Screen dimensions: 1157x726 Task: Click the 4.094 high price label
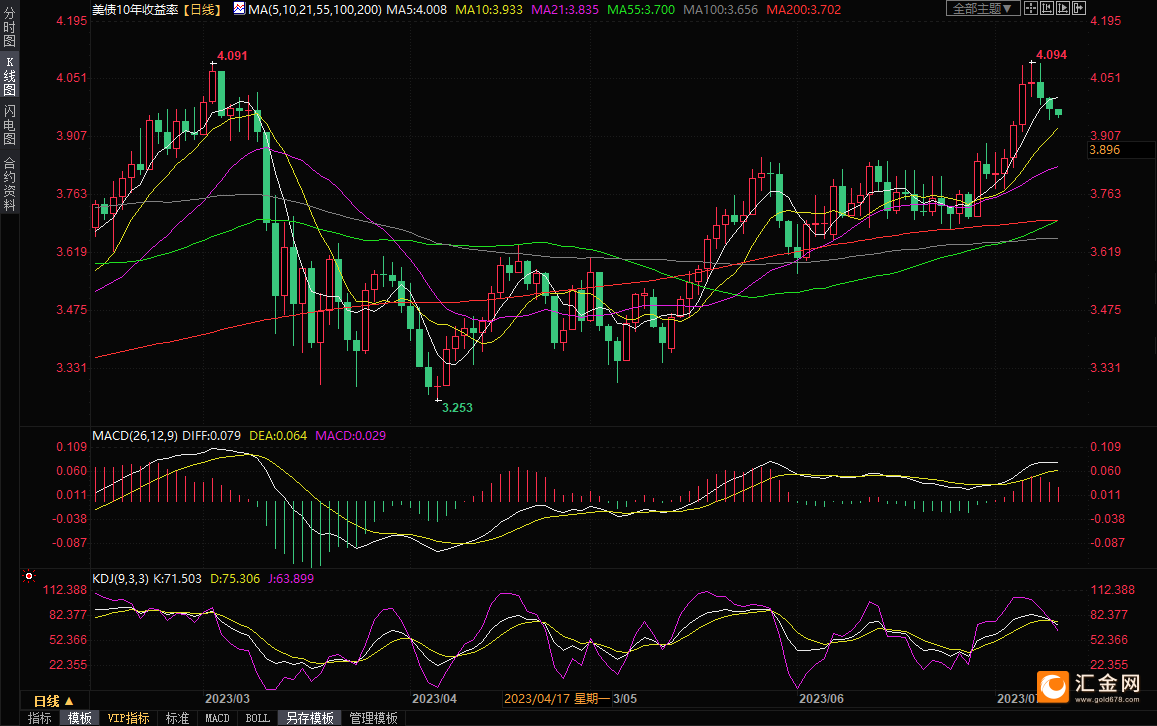coord(1051,55)
